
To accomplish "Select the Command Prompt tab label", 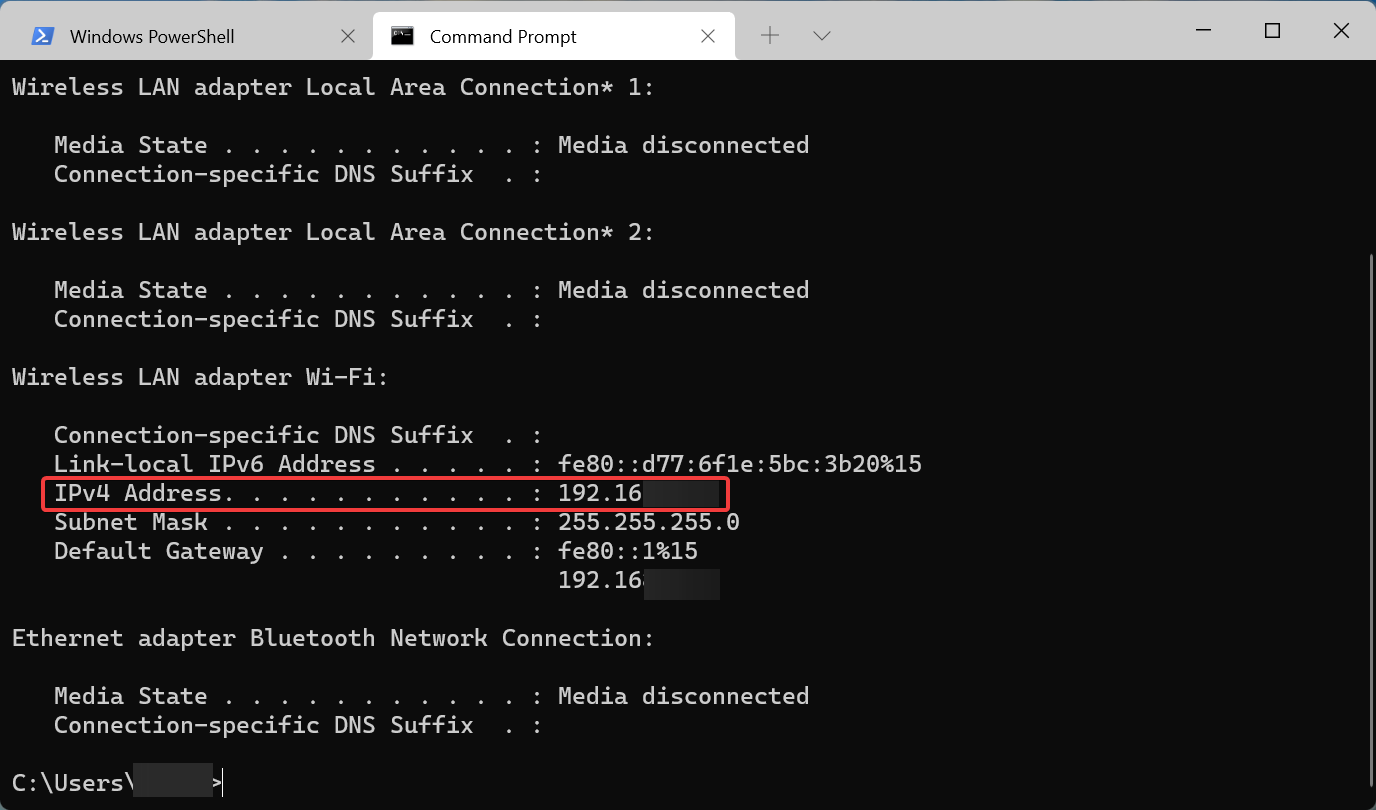I will [x=503, y=37].
